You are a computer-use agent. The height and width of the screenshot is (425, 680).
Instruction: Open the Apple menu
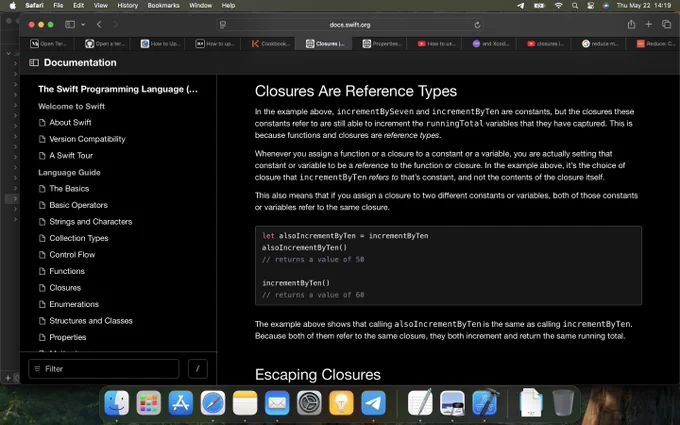pyautogui.click(x=13, y=6)
